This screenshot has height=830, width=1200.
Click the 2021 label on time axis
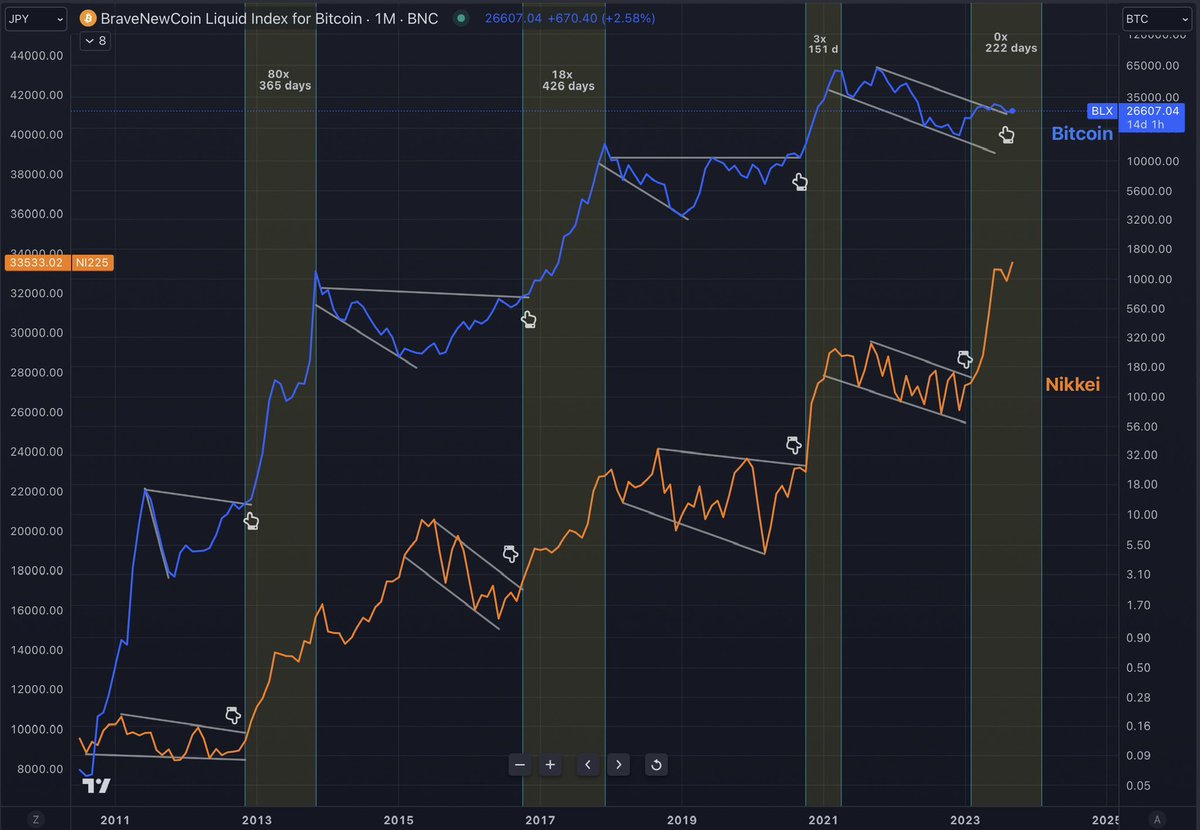[x=825, y=819]
